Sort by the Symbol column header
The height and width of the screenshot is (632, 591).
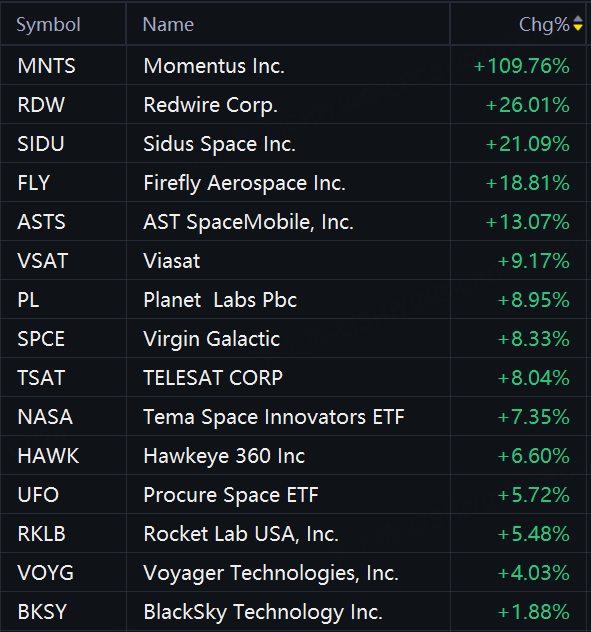click(x=48, y=25)
